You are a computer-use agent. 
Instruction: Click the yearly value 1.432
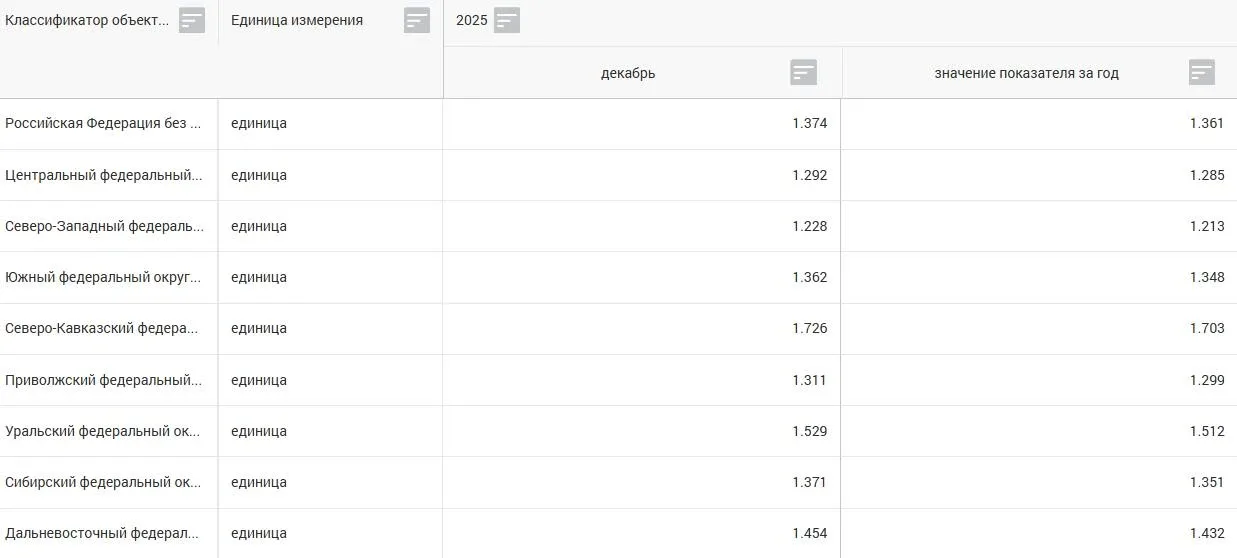click(x=1207, y=533)
